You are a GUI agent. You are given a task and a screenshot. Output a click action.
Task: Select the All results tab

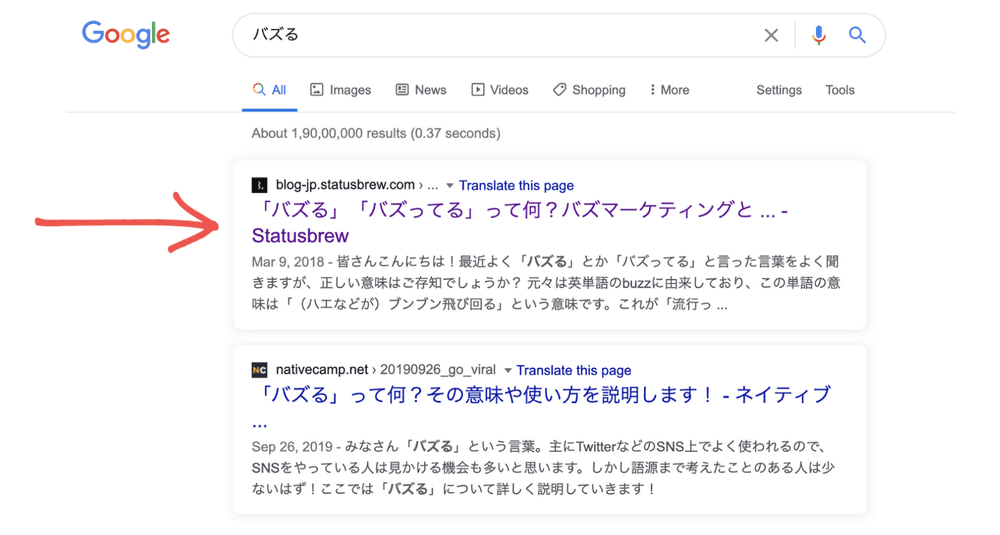coord(269,90)
